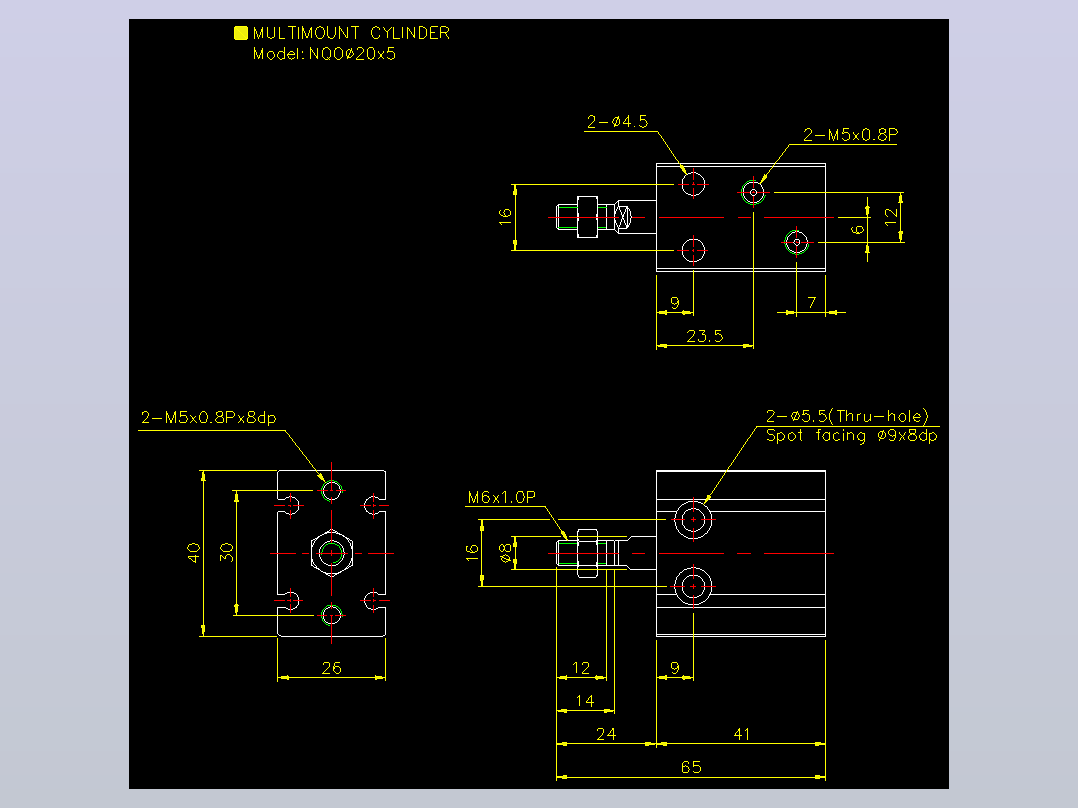
Task: Select the "16" dimension next to "ø8"
Action: pyautogui.click(x=472, y=553)
